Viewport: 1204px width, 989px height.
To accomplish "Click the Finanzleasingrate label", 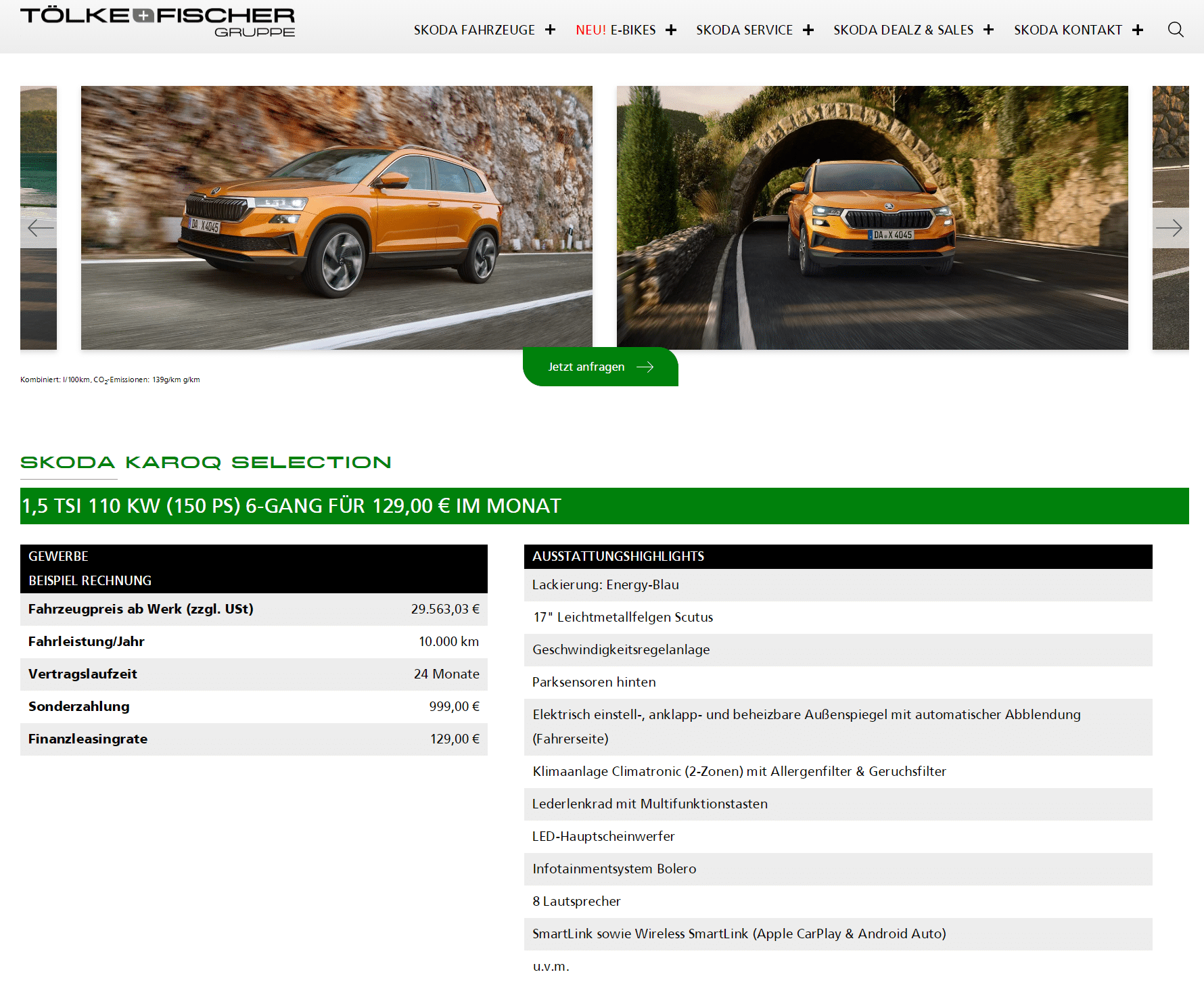I will click(x=88, y=739).
